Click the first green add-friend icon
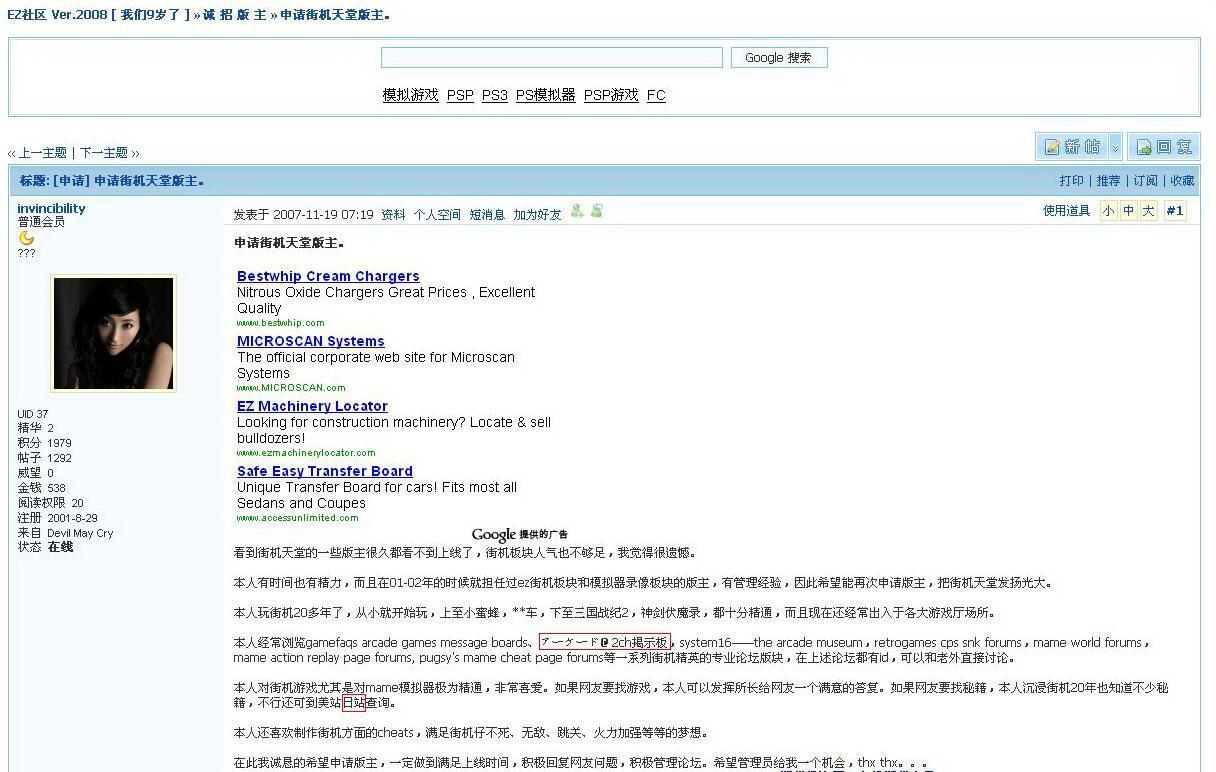1216x772 pixels. click(x=577, y=211)
